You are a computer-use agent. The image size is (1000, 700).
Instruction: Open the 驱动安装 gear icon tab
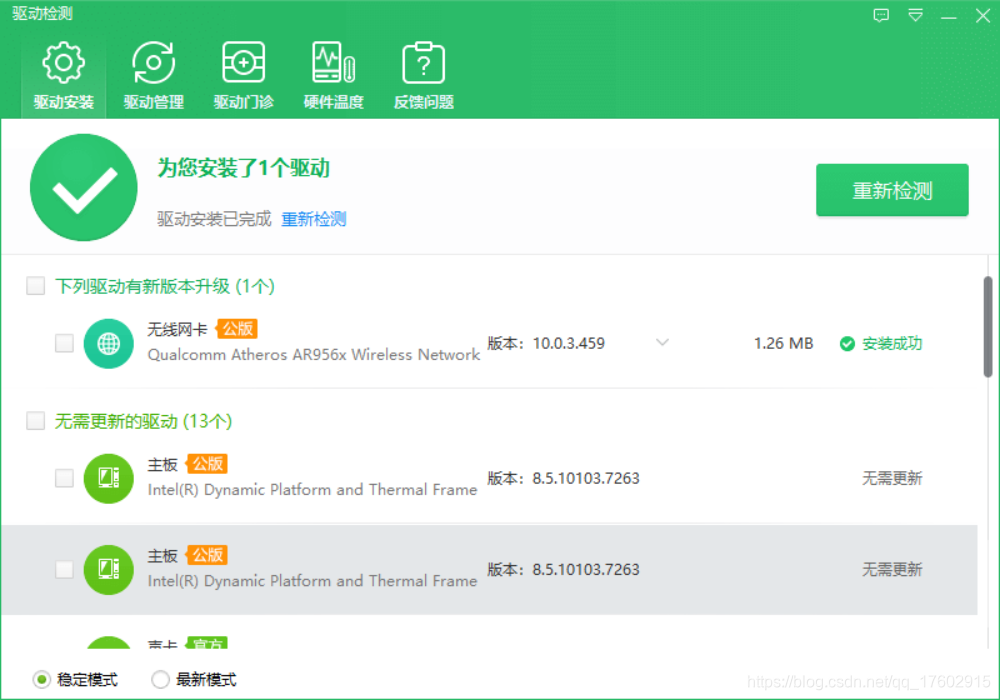tap(63, 75)
